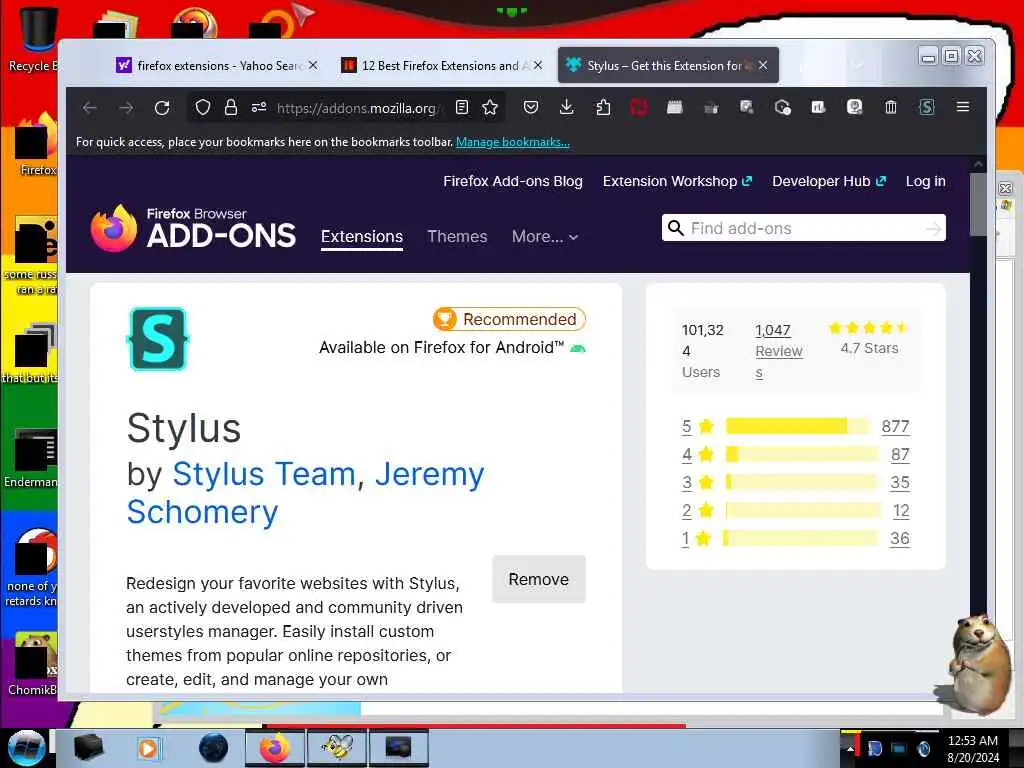
Task: Click the tracking protection shield icon
Action: tap(202, 107)
